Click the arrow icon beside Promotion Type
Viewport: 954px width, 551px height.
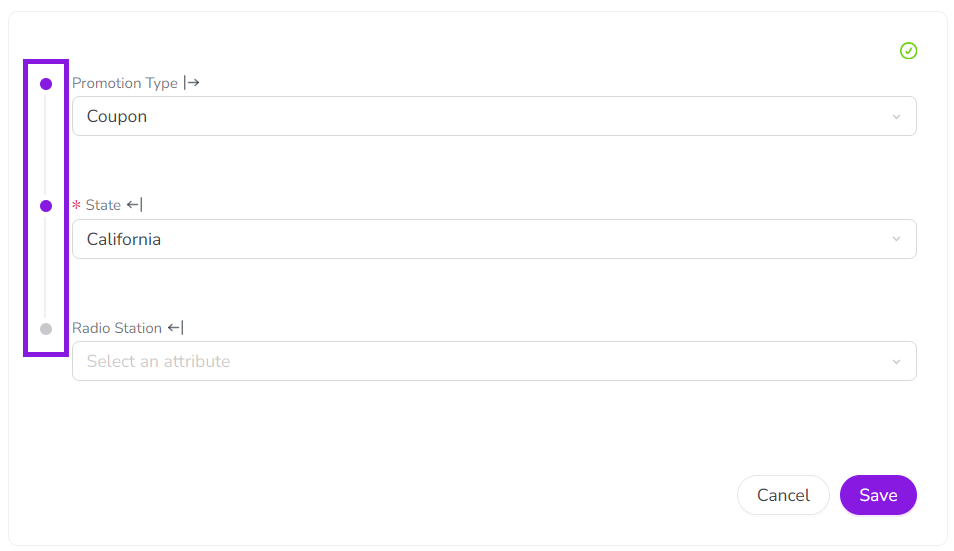click(x=191, y=83)
